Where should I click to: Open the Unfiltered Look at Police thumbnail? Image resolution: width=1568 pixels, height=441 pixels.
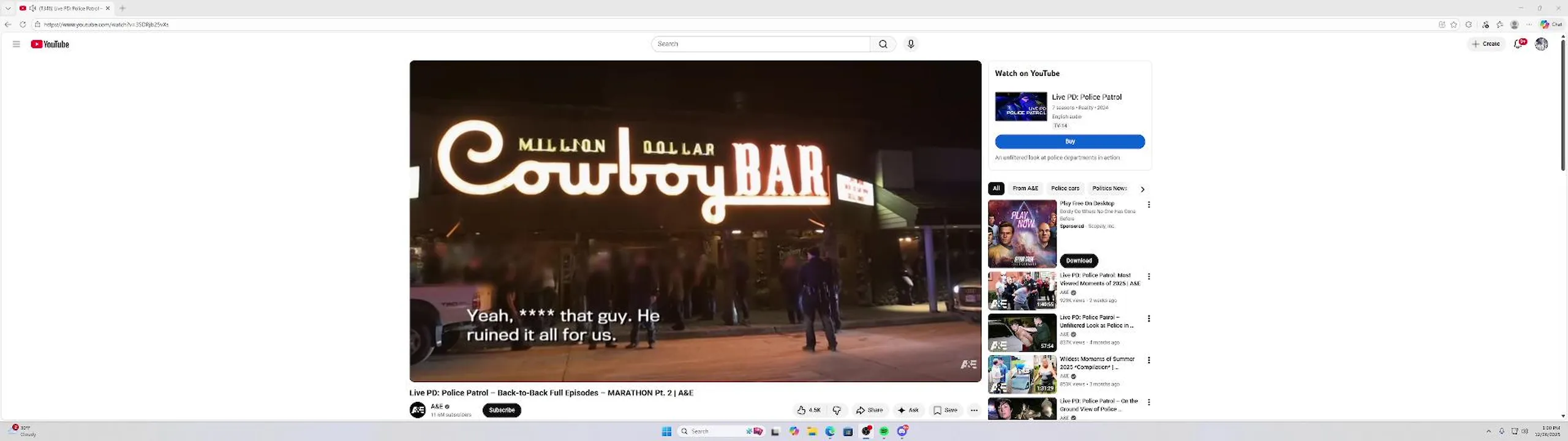pos(1022,333)
